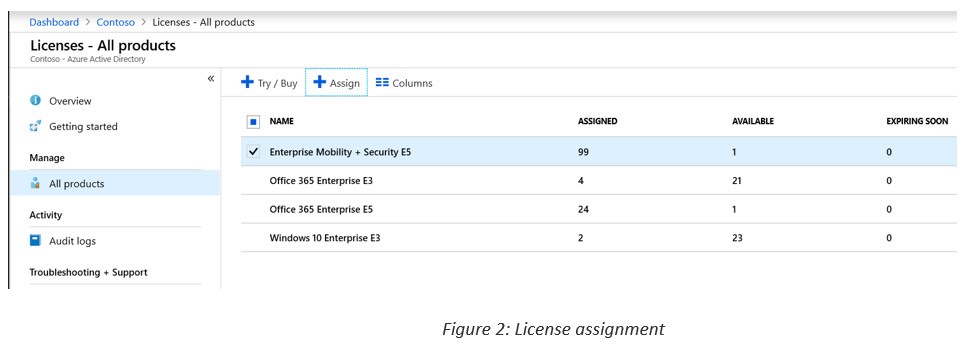Click the Troubleshooting + Support section heading
Image resolution: width=969 pixels, height=362 pixels.
[88, 272]
